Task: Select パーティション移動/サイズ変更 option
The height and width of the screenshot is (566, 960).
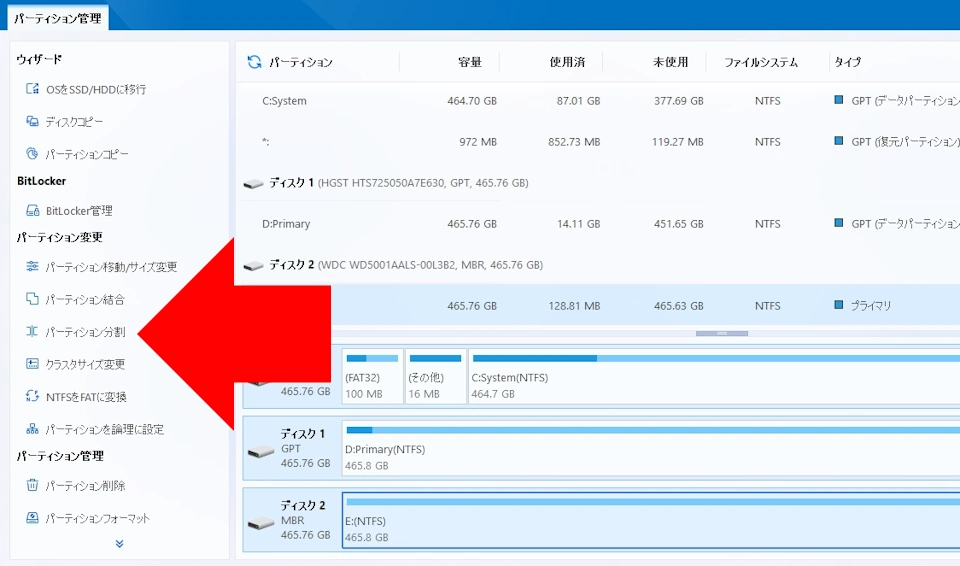Action: [x=111, y=267]
